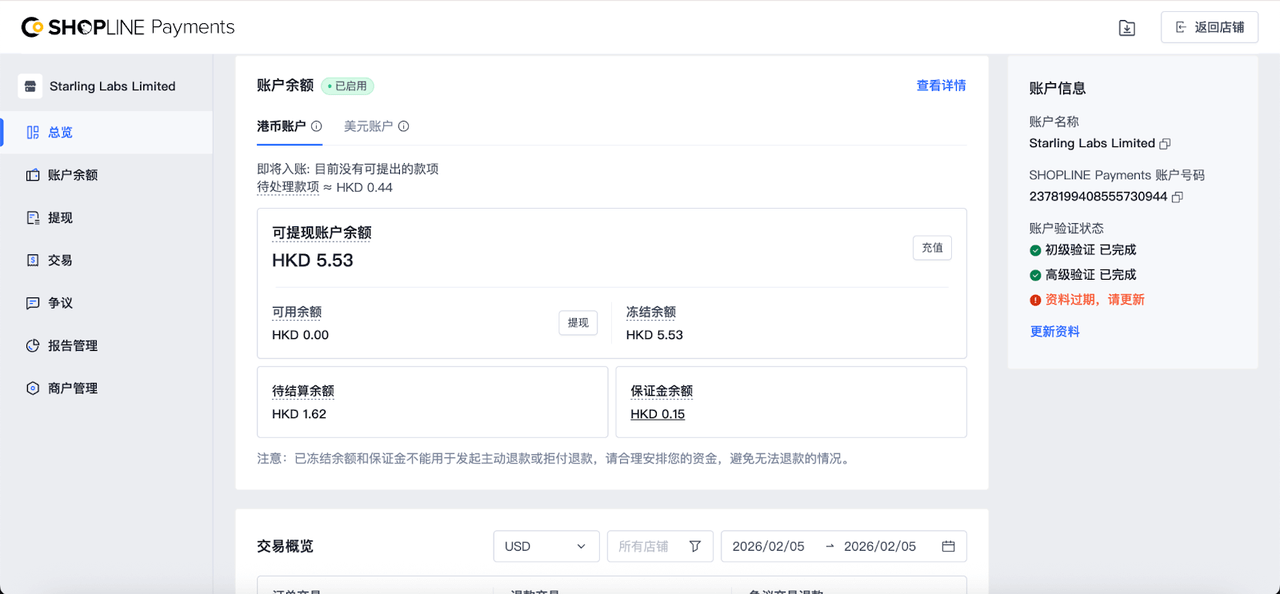Click the 查看详情 link
This screenshot has width=1280, height=594.
941,86
